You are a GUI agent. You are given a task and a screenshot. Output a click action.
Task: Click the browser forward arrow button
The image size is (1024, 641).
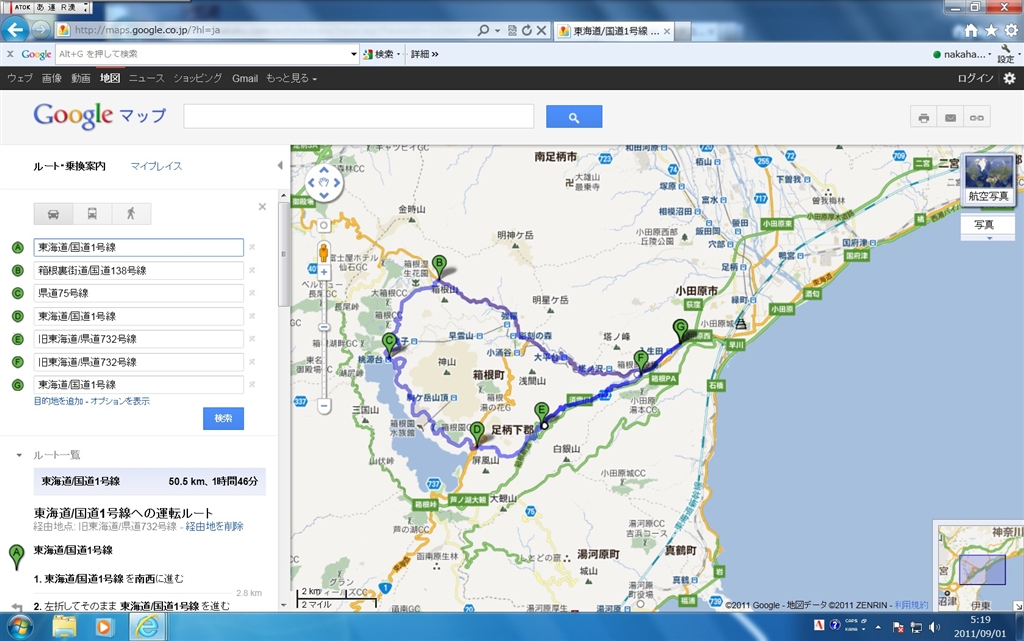[40, 30]
